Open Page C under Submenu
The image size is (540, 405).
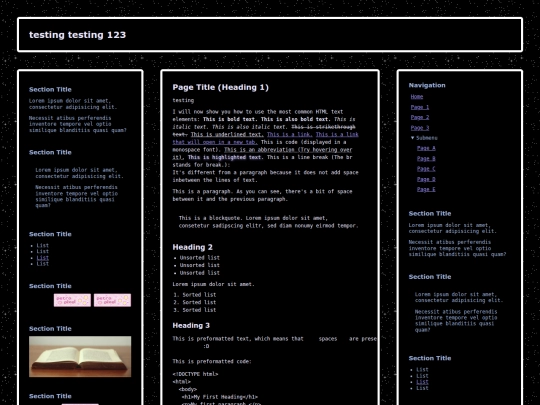[426, 169]
